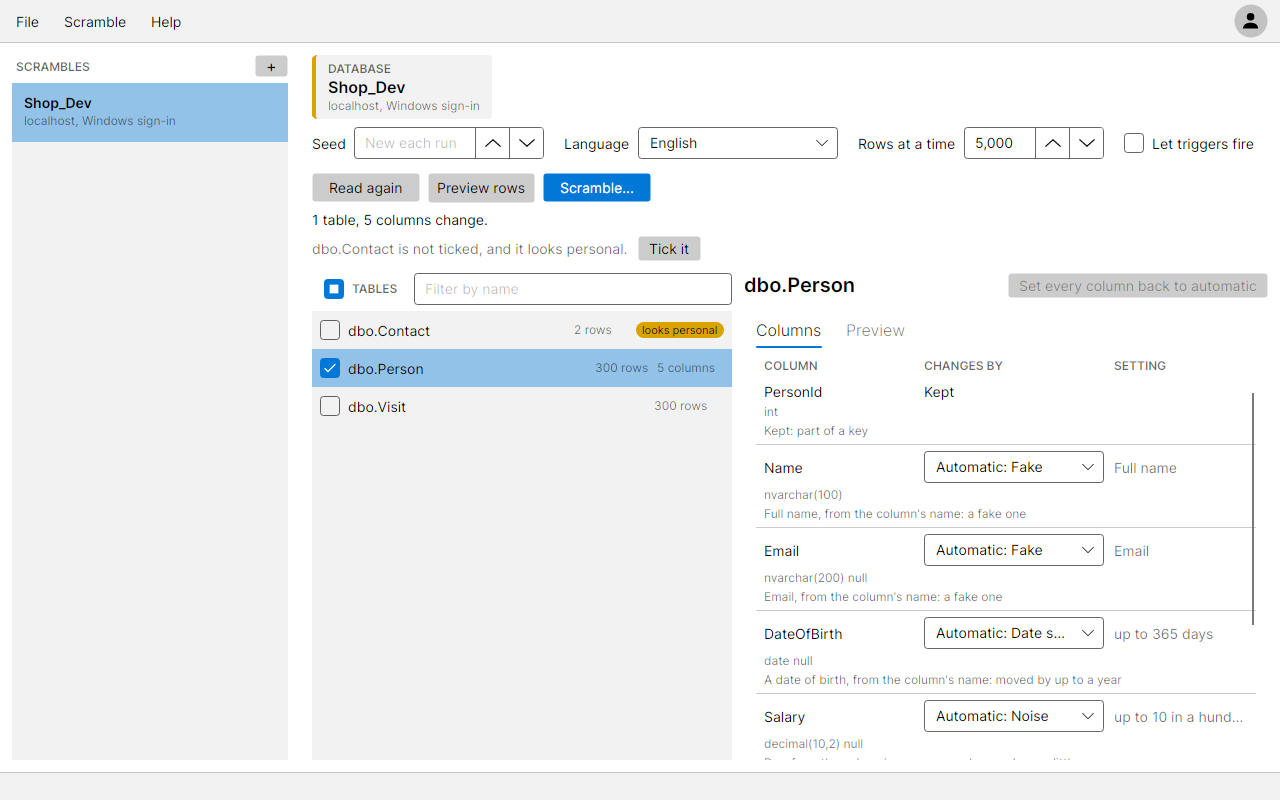Viewport: 1280px width, 800px height.
Task: Click the Shop_Dev database card
Action: (x=402, y=87)
